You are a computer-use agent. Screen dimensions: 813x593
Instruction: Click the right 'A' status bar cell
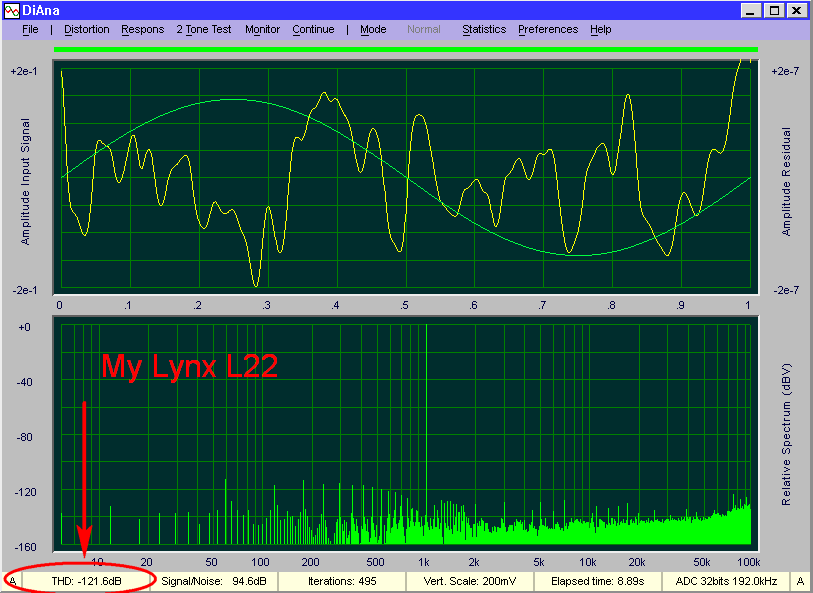[800, 582]
